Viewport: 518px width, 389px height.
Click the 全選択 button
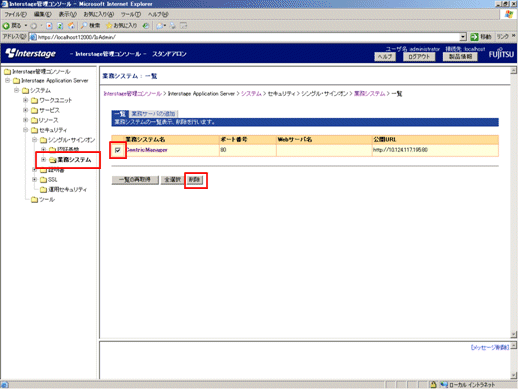172,180
